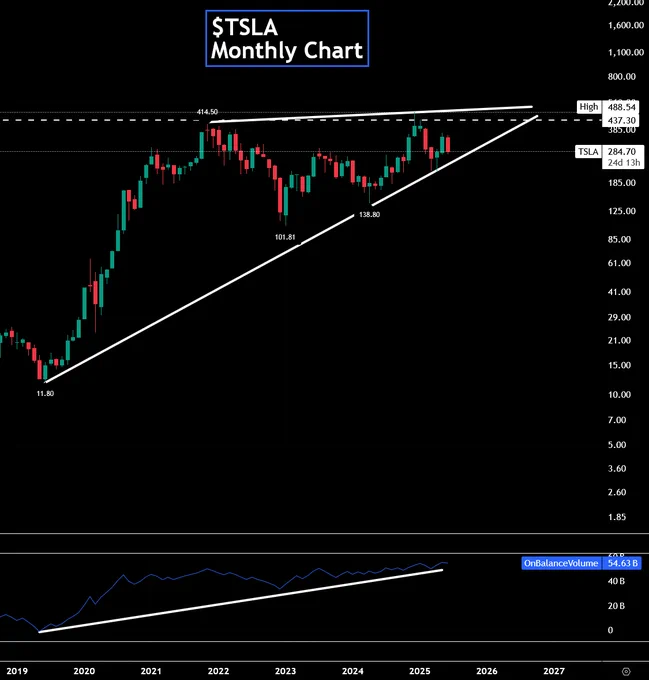
Task: Click the 24d 13h bar countdown
Action: click(x=623, y=163)
